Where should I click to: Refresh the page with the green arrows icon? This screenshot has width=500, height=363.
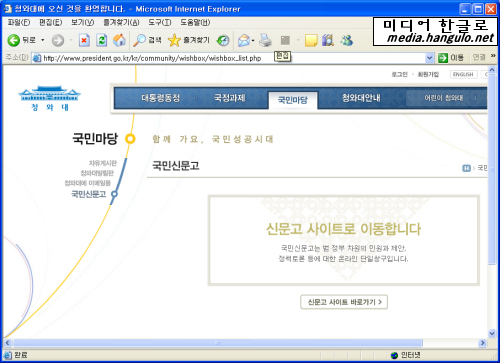pos(102,40)
